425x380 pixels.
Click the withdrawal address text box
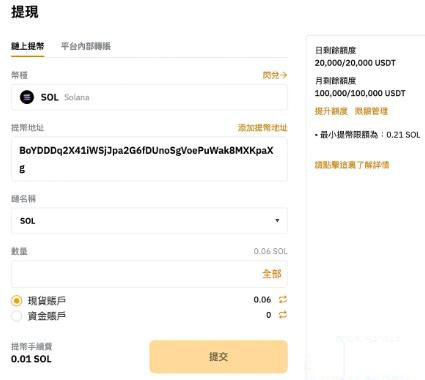(149, 159)
